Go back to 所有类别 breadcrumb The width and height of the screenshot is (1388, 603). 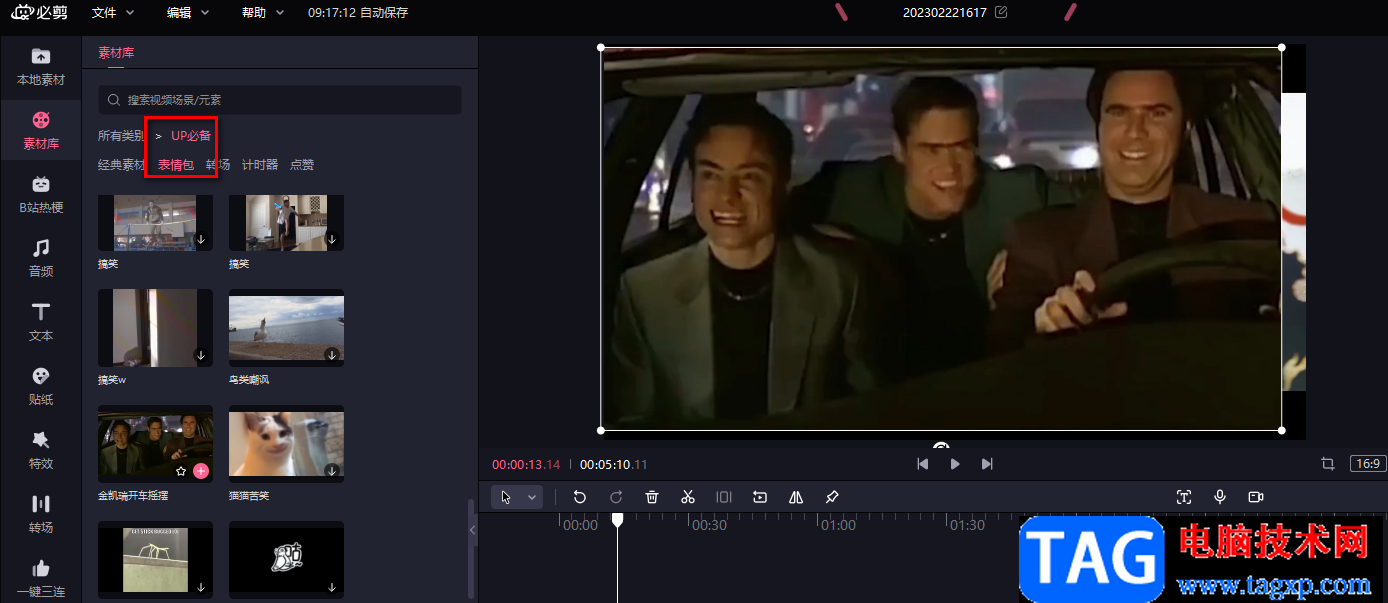pyautogui.click(x=121, y=135)
